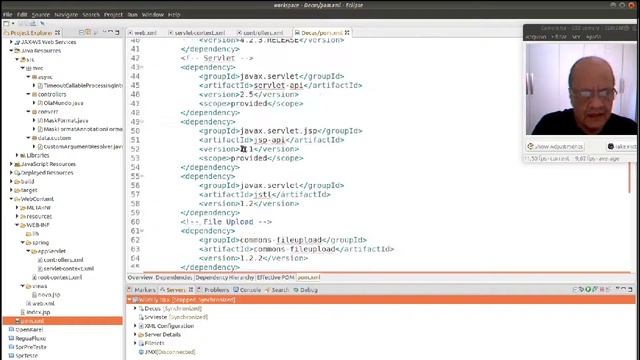The width and height of the screenshot is (640, 360).
Task: Open the Dependencies tab of the POM editor
Action: pos(173,278)
